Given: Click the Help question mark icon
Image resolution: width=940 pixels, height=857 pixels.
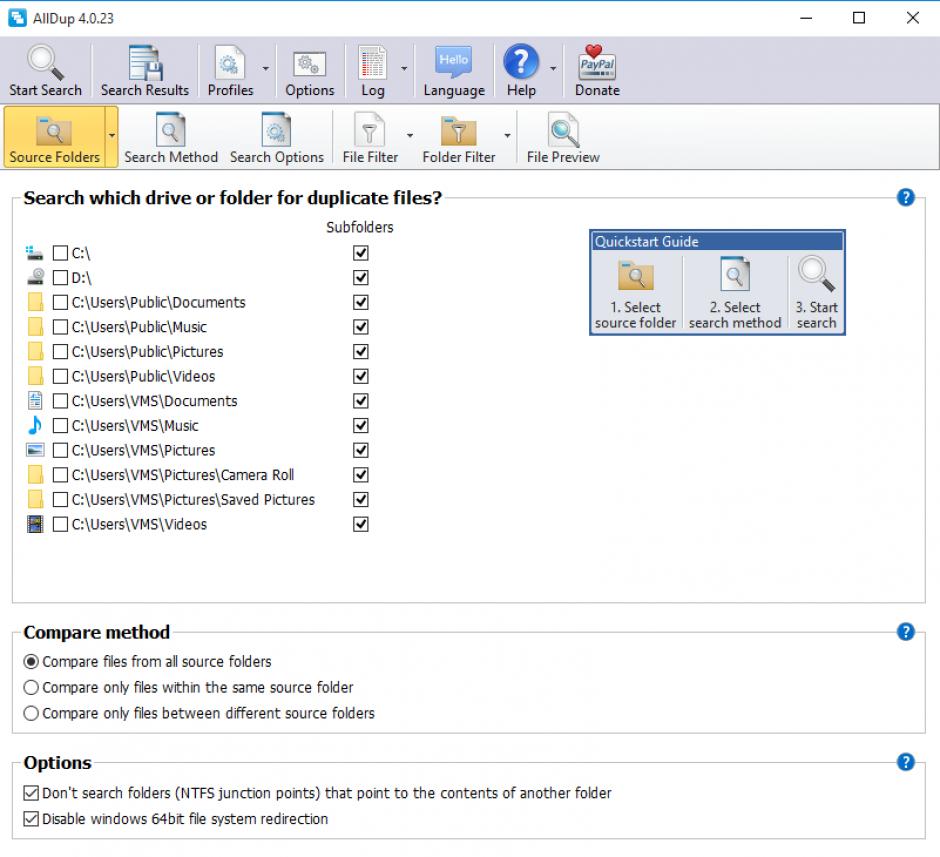Looking at the screenshot, I should tap(521, 61).
